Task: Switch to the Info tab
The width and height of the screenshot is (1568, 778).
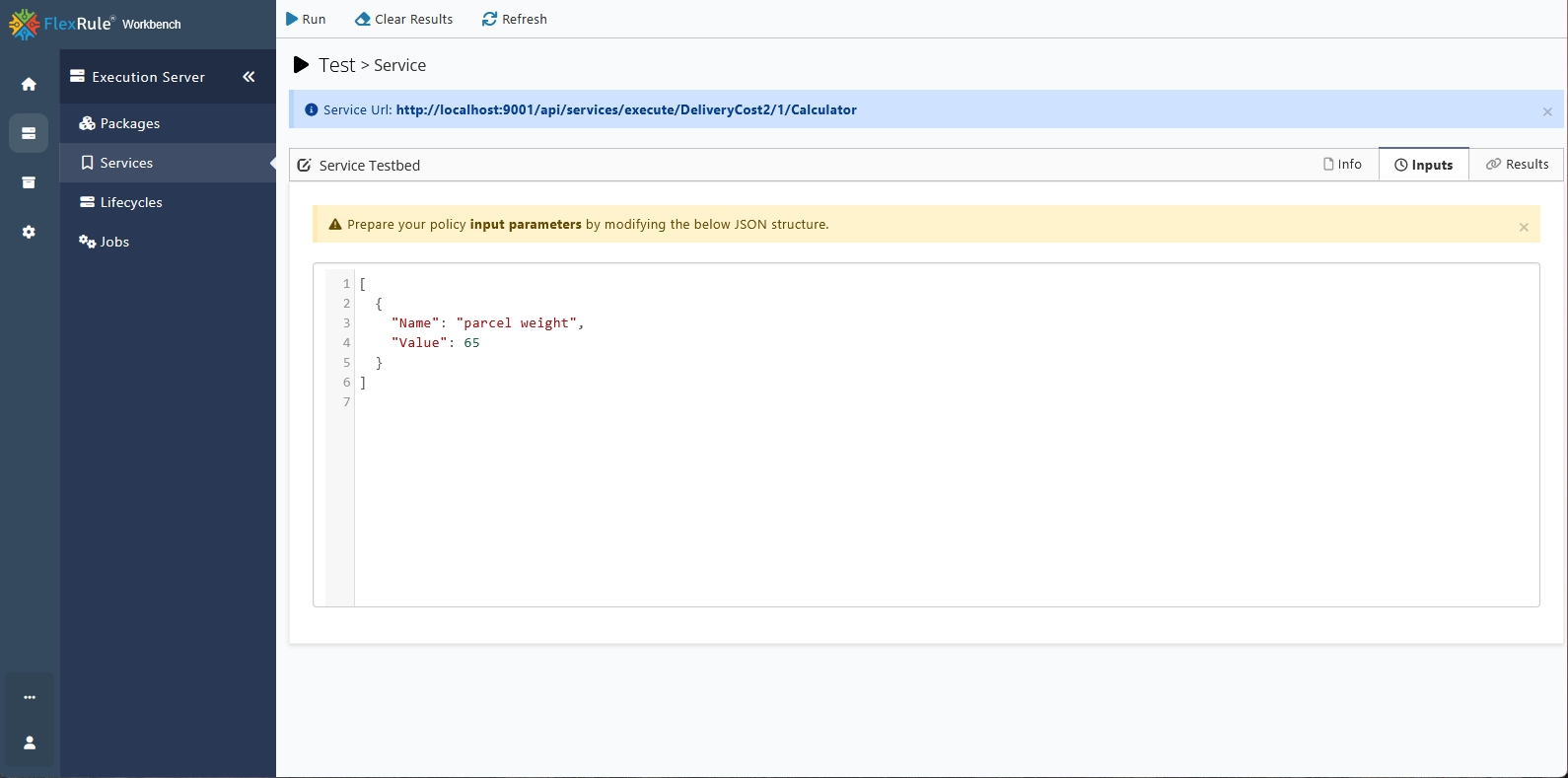Action: tap(1342, 165)
